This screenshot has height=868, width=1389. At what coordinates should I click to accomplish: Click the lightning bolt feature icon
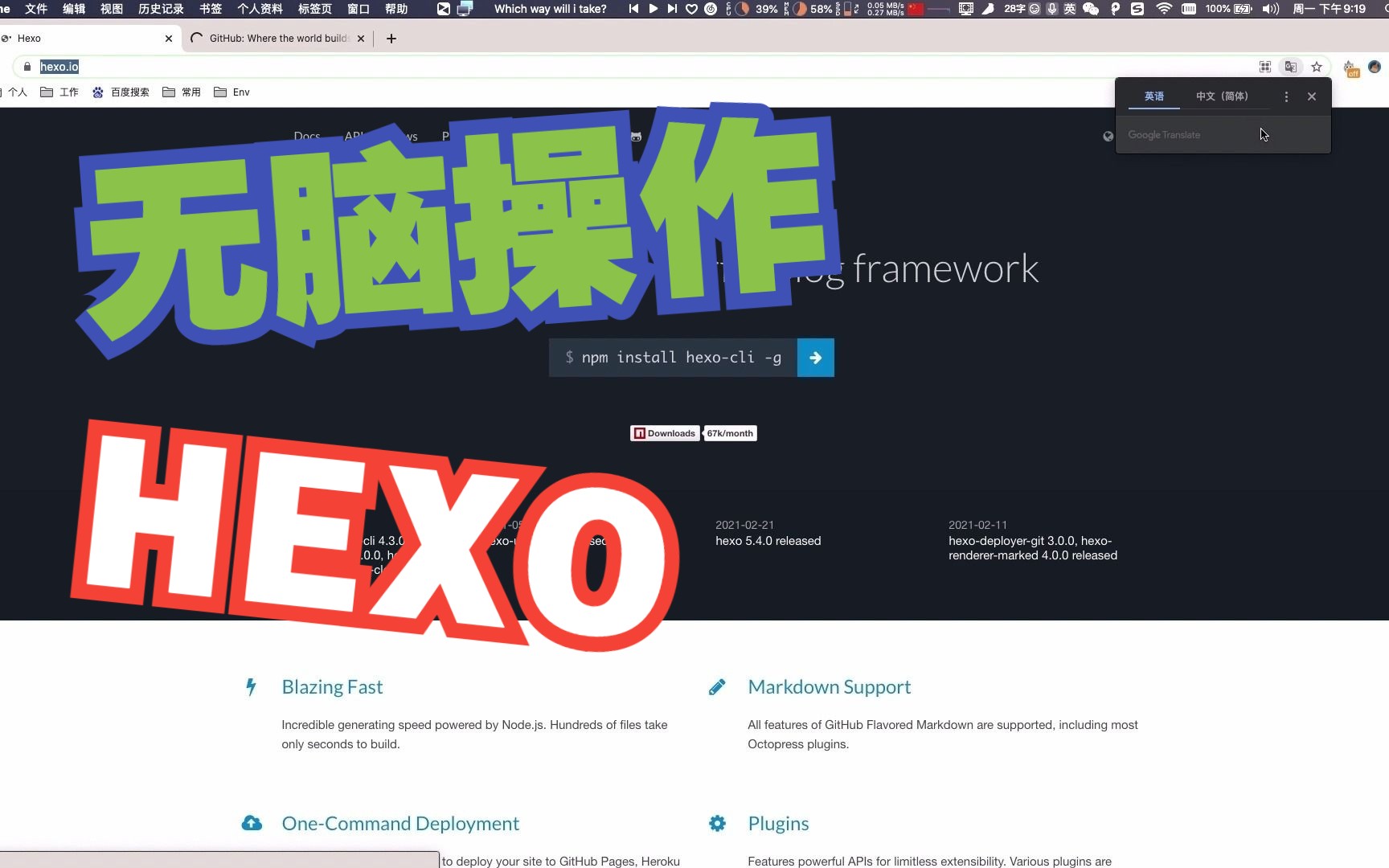(251, 687)
